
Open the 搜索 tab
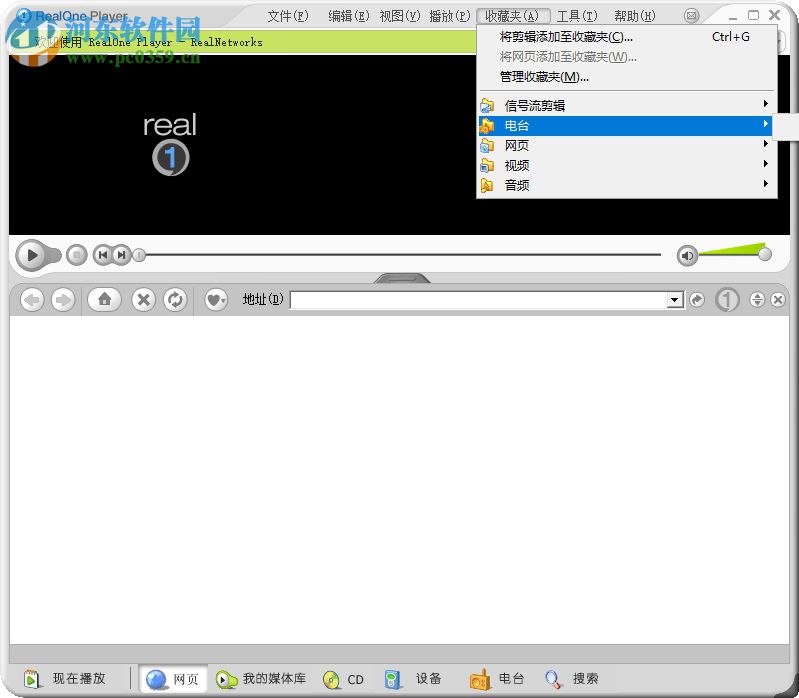pyautogui.click(x=572, y=679)
